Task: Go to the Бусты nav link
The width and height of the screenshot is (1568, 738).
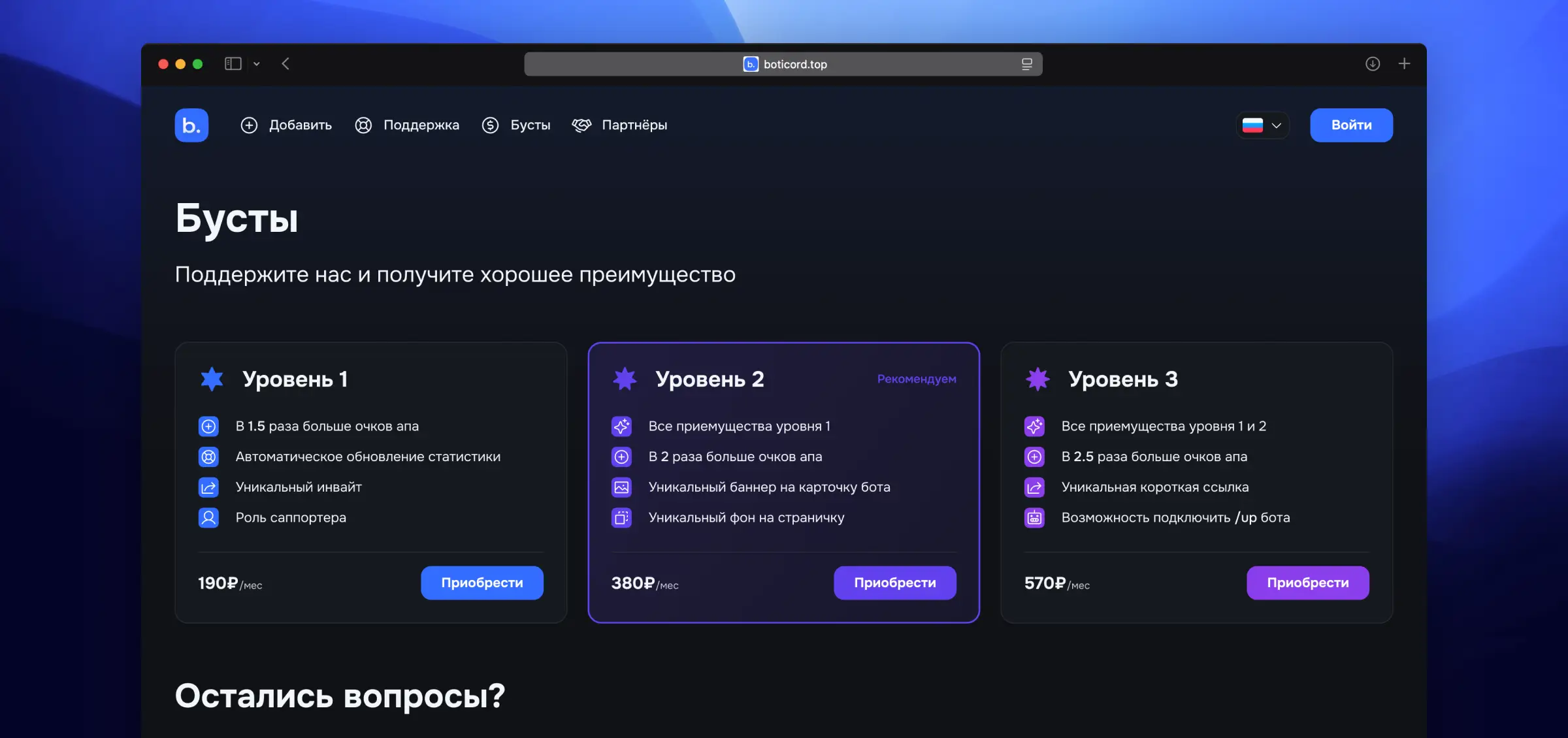Action: click(516, 125)
